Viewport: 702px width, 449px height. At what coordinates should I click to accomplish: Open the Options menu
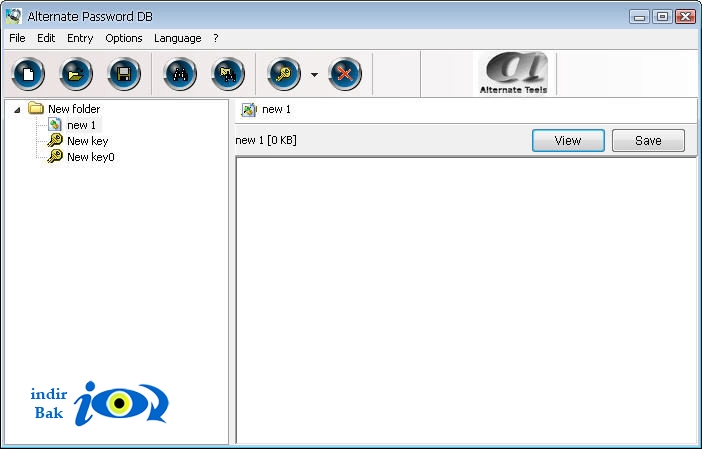[x=124, y=38]
